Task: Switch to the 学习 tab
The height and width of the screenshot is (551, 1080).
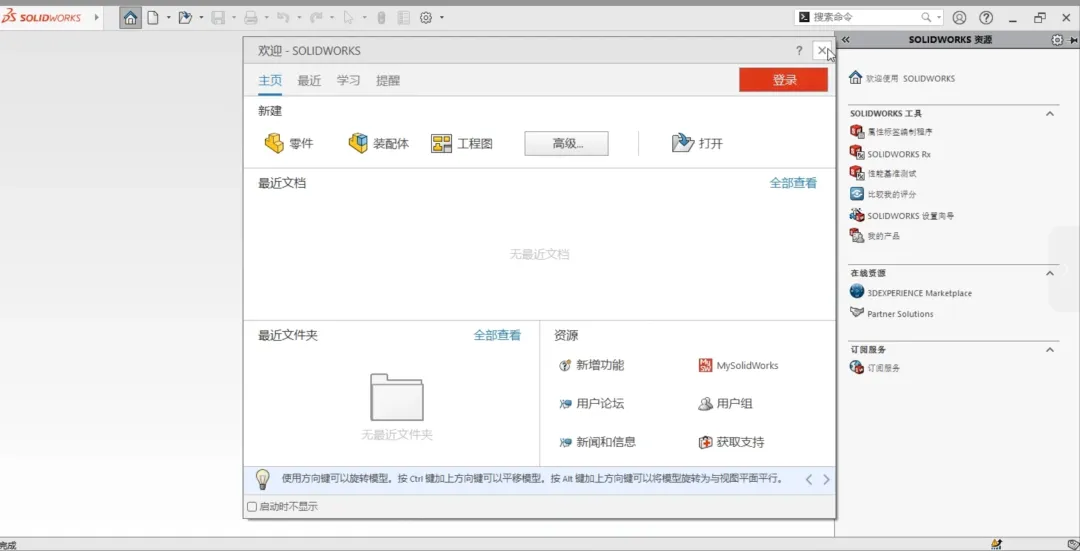Action: tap(349, 81)
